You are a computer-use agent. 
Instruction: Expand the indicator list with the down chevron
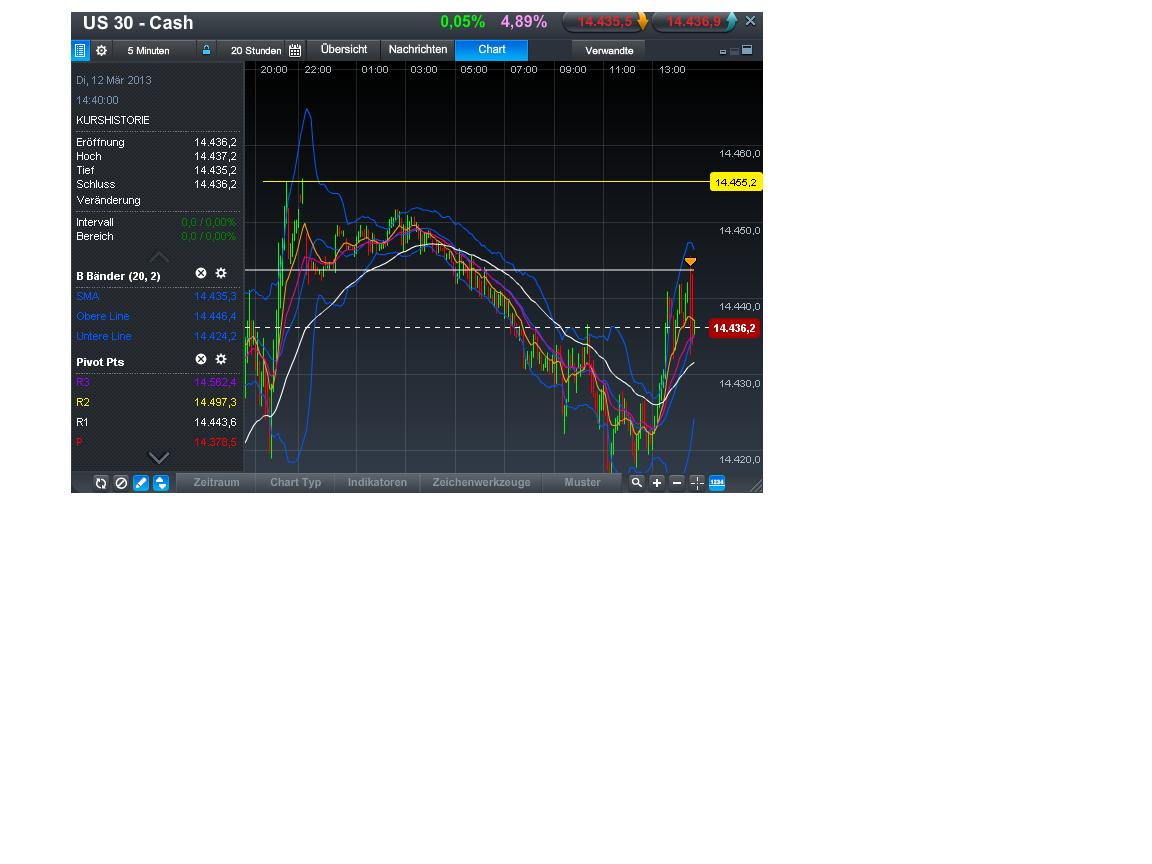coord(158,457)
